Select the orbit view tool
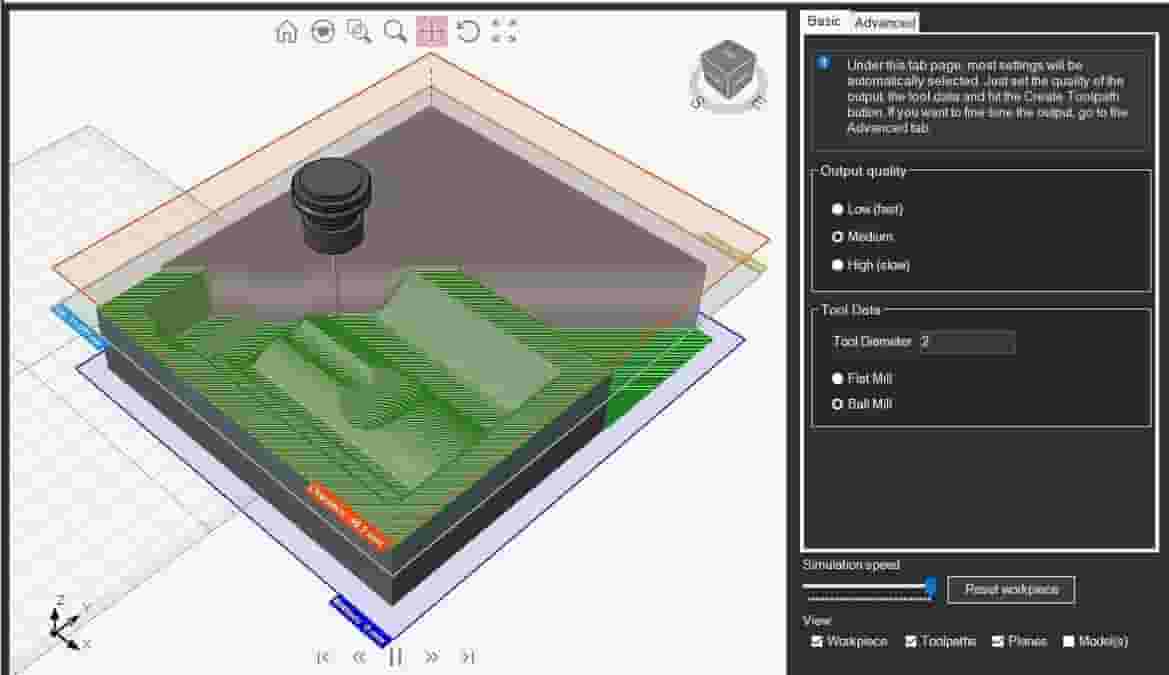Image resolution: width=1169 pixels, height=675 pixels. point(322,31)
